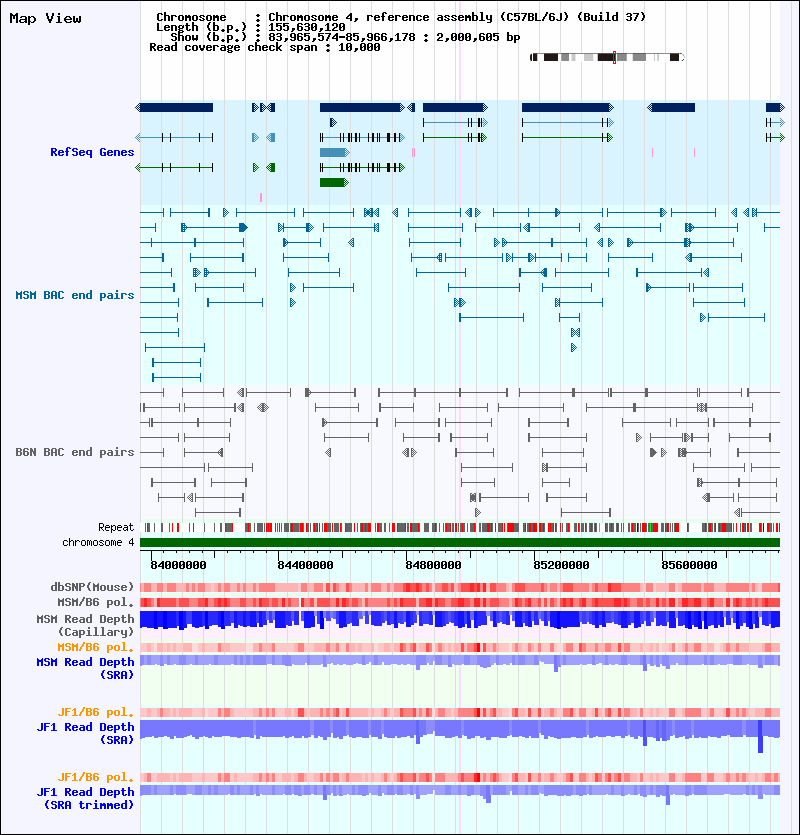Image resolution: width=800 pixels, height=835 pixels.
Task: Click the 84400000 ruler position label
Action: tap(305, 565)
